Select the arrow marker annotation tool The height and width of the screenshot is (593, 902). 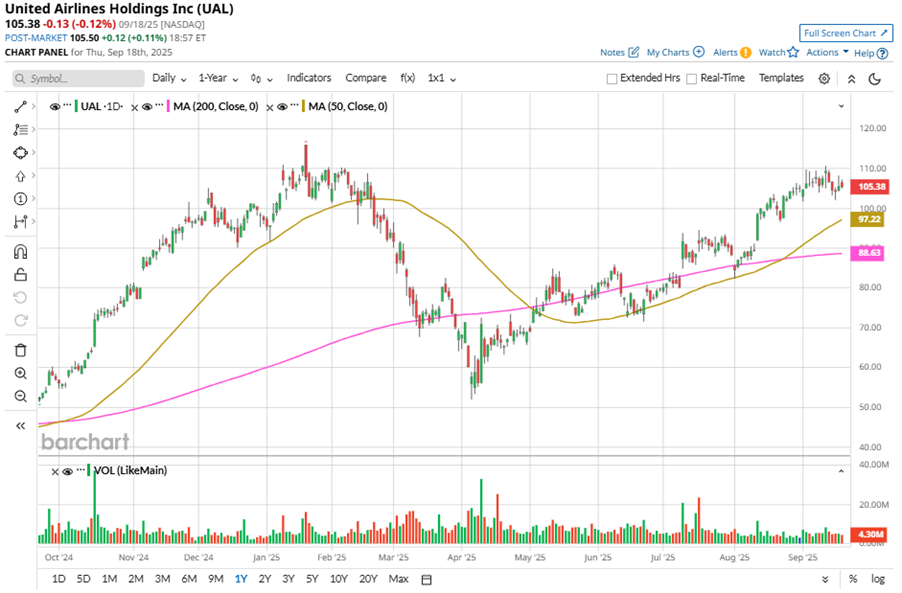pos(20,175)
